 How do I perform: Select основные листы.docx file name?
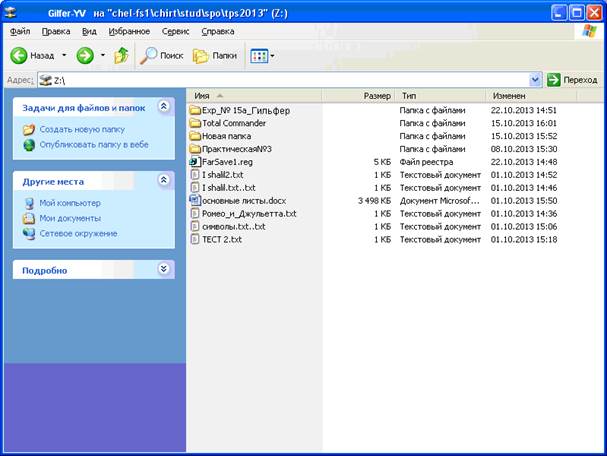click(244, 201)
